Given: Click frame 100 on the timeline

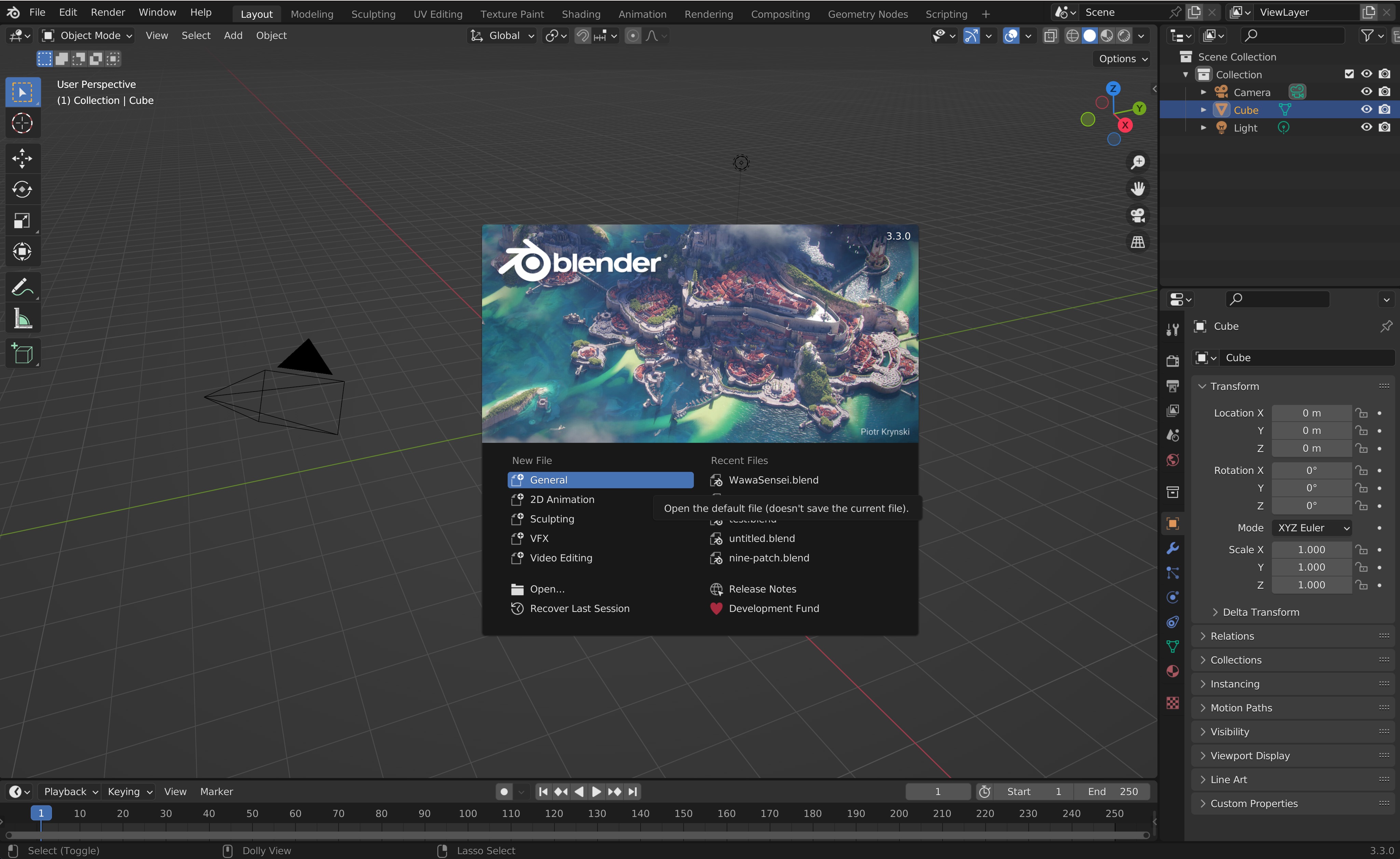Looking at the screenshot, I should coord(468,814).
